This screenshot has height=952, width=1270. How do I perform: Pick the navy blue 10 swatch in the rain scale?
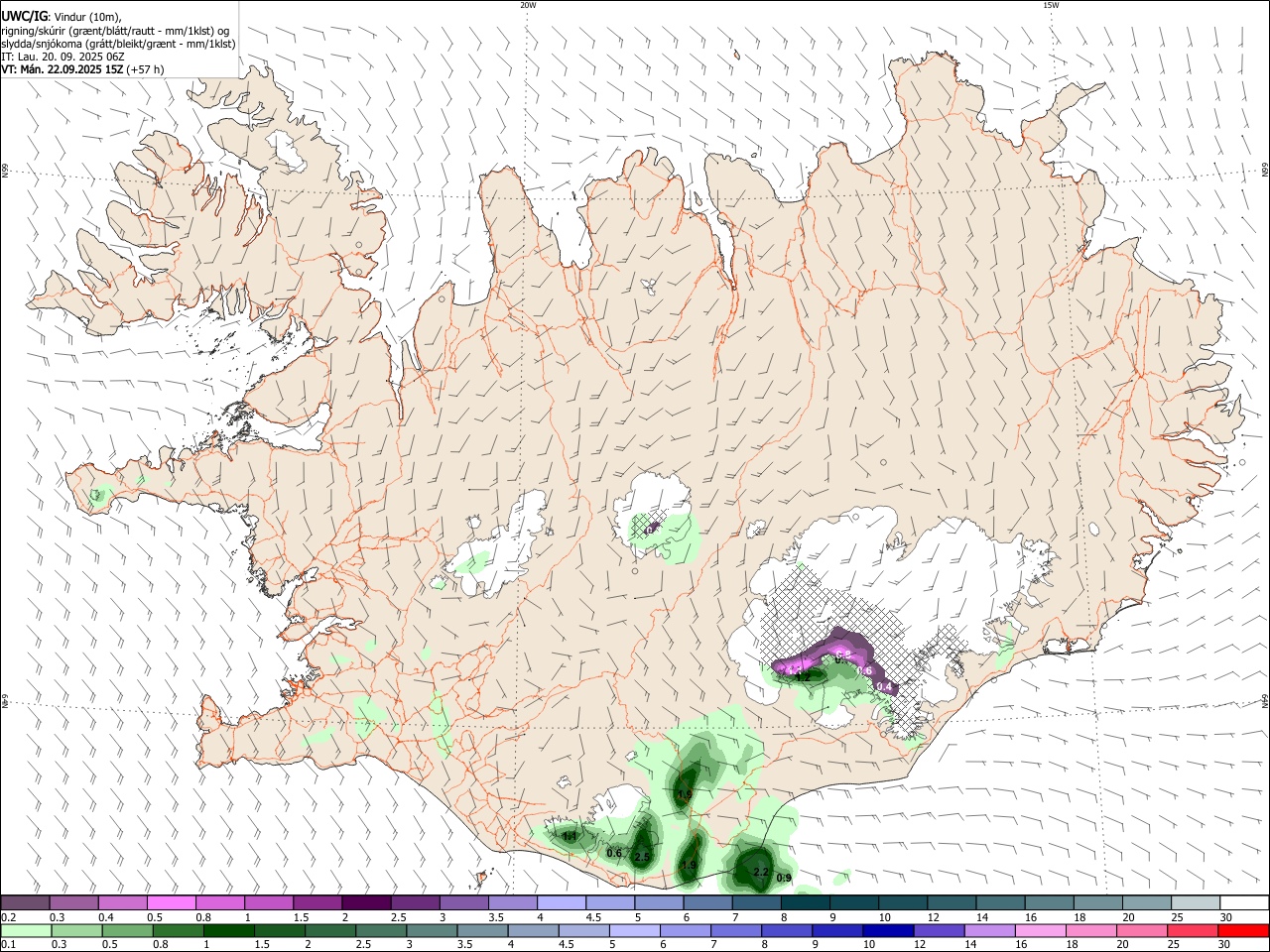click(889, 930)
